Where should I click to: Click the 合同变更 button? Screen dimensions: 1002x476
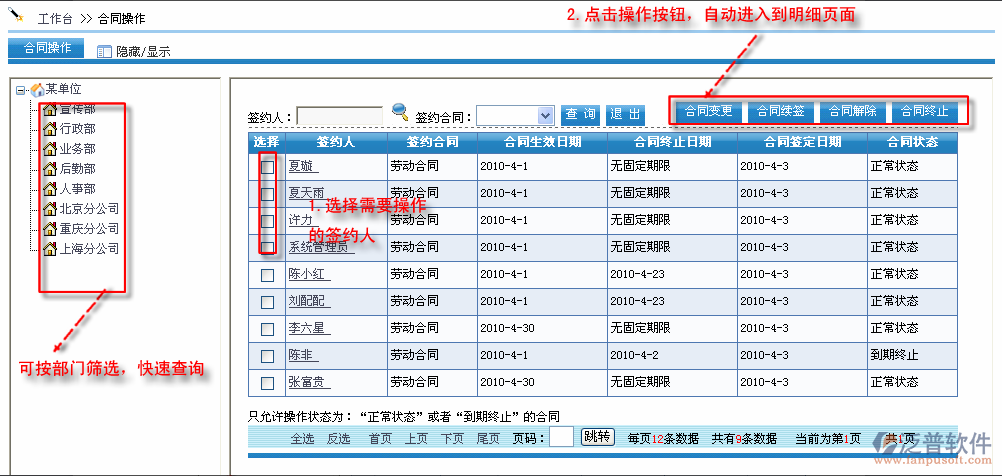pos(708,111)
